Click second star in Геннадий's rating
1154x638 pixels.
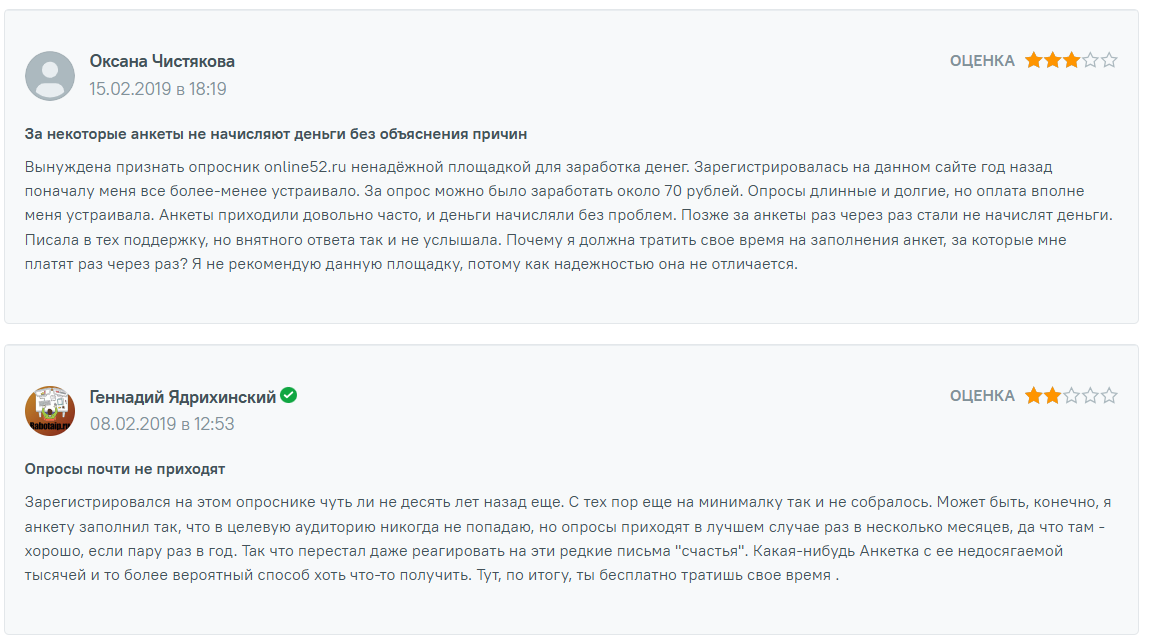[1052, 396]
